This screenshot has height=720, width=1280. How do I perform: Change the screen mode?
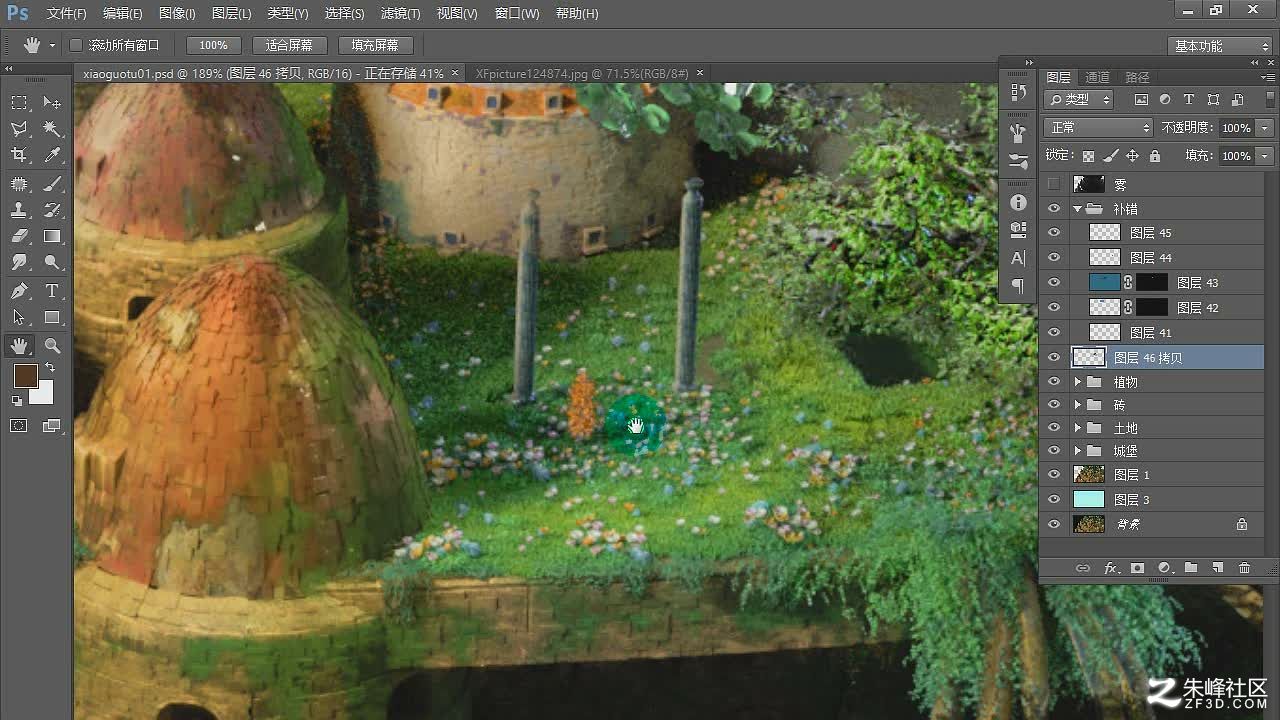click(52, 426)
